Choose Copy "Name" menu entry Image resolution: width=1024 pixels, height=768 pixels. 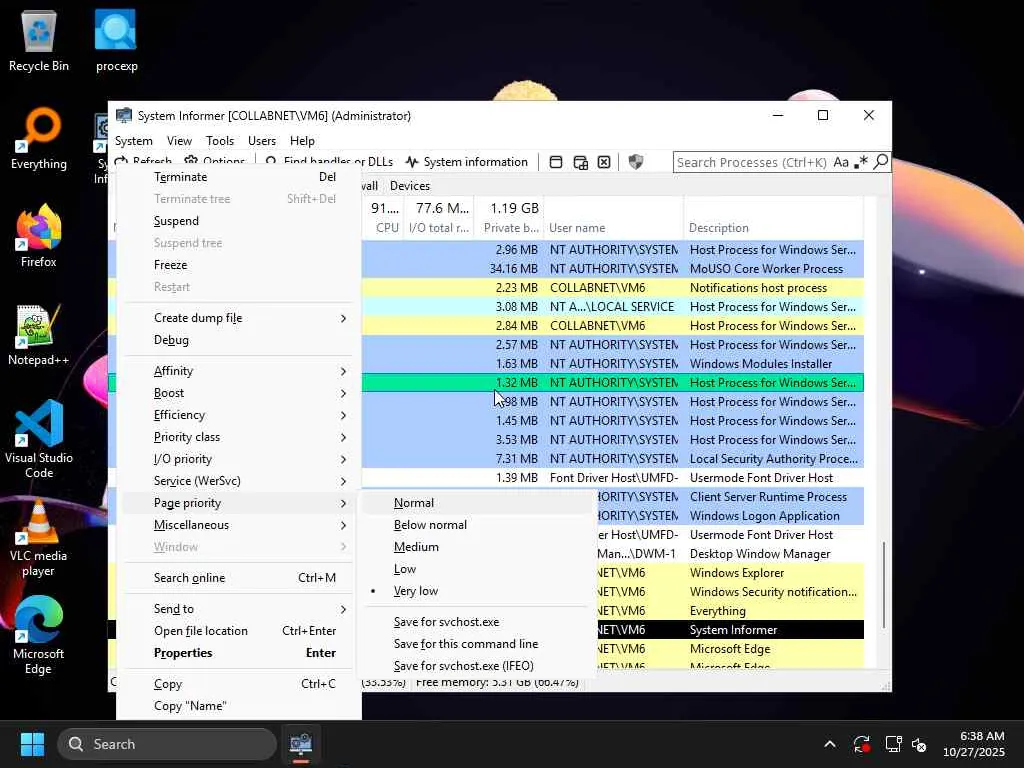238,706
